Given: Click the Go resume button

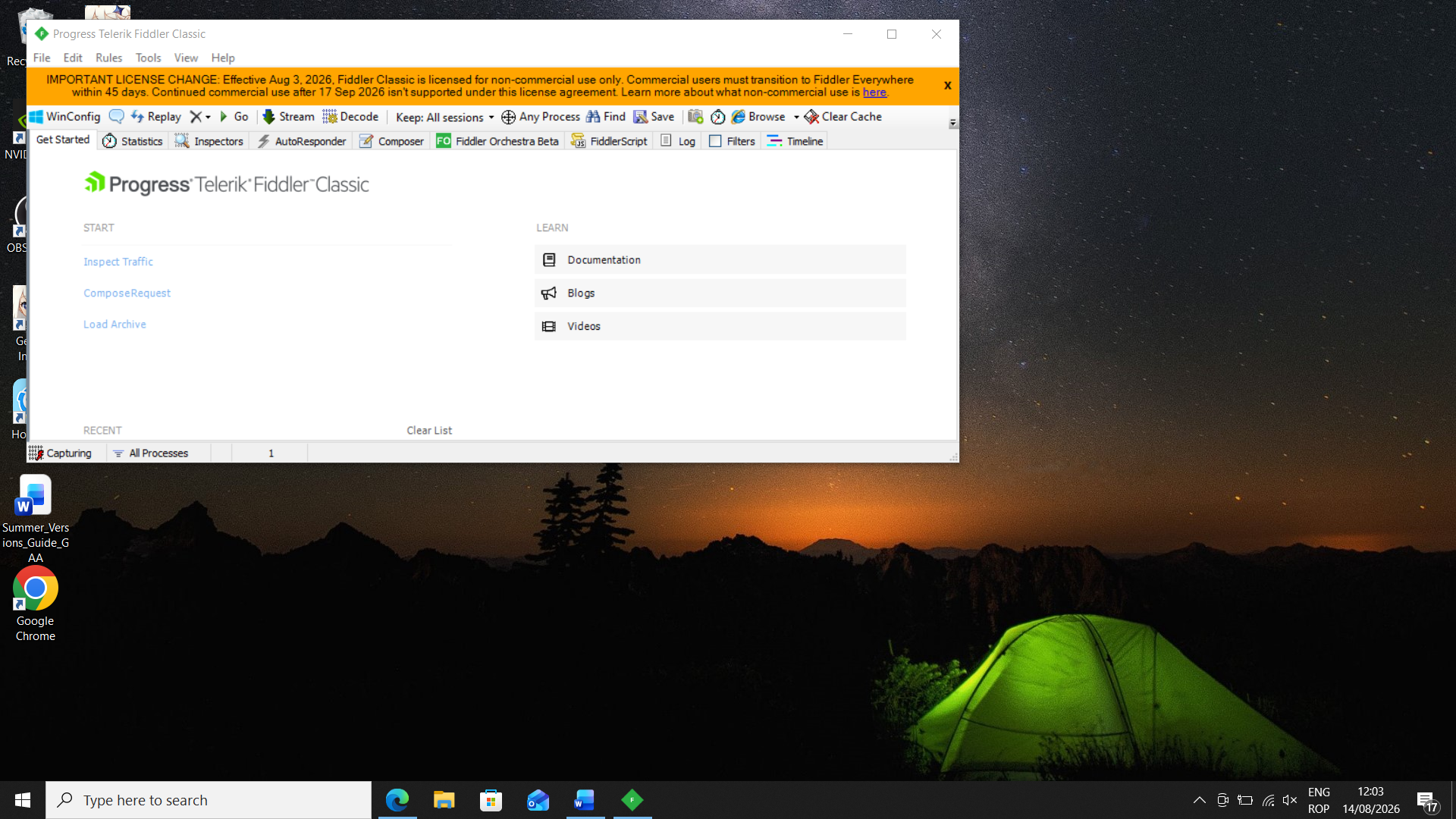Looking at the screenshot, I should coord(234,117).
